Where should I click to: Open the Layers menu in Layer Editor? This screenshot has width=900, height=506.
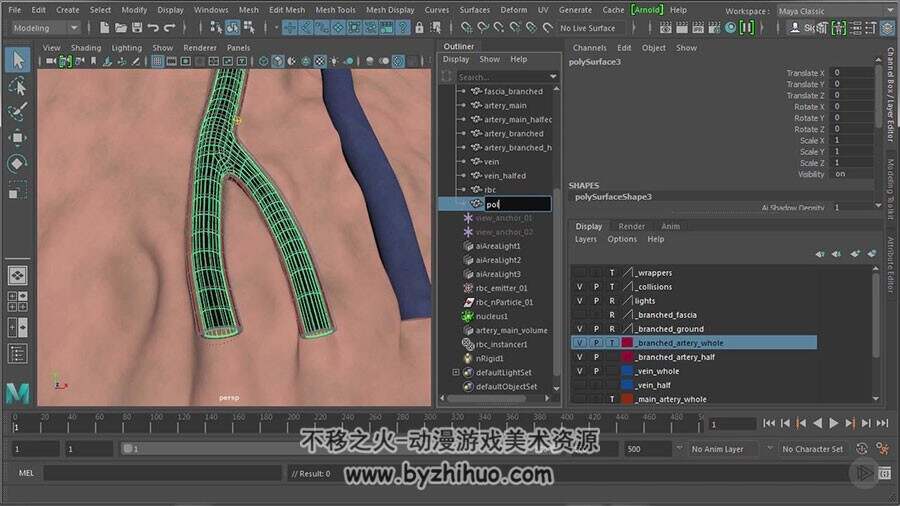[x=585, y=239]
